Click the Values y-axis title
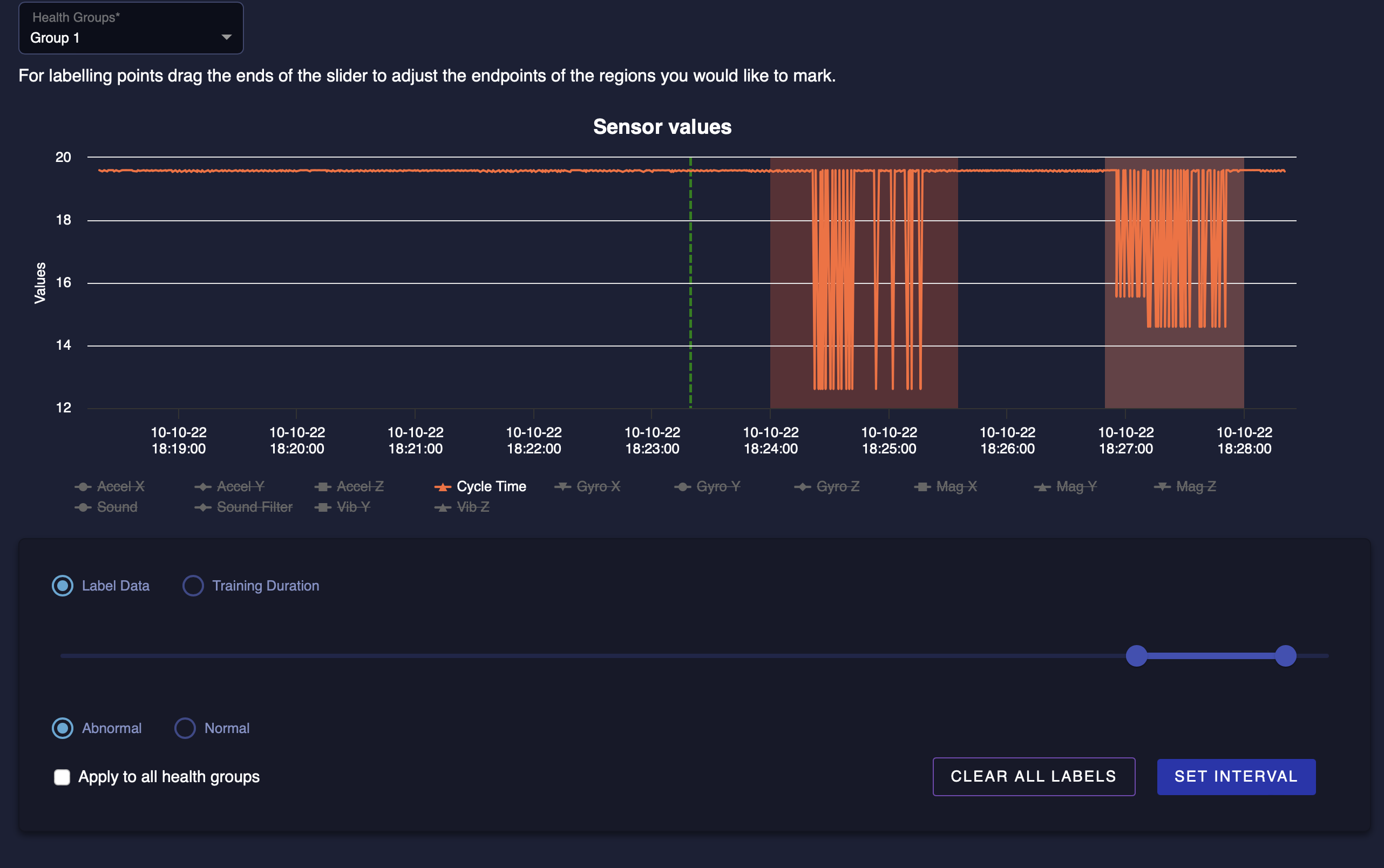This screenshot has width=1384, height=868. coord(40,282)
